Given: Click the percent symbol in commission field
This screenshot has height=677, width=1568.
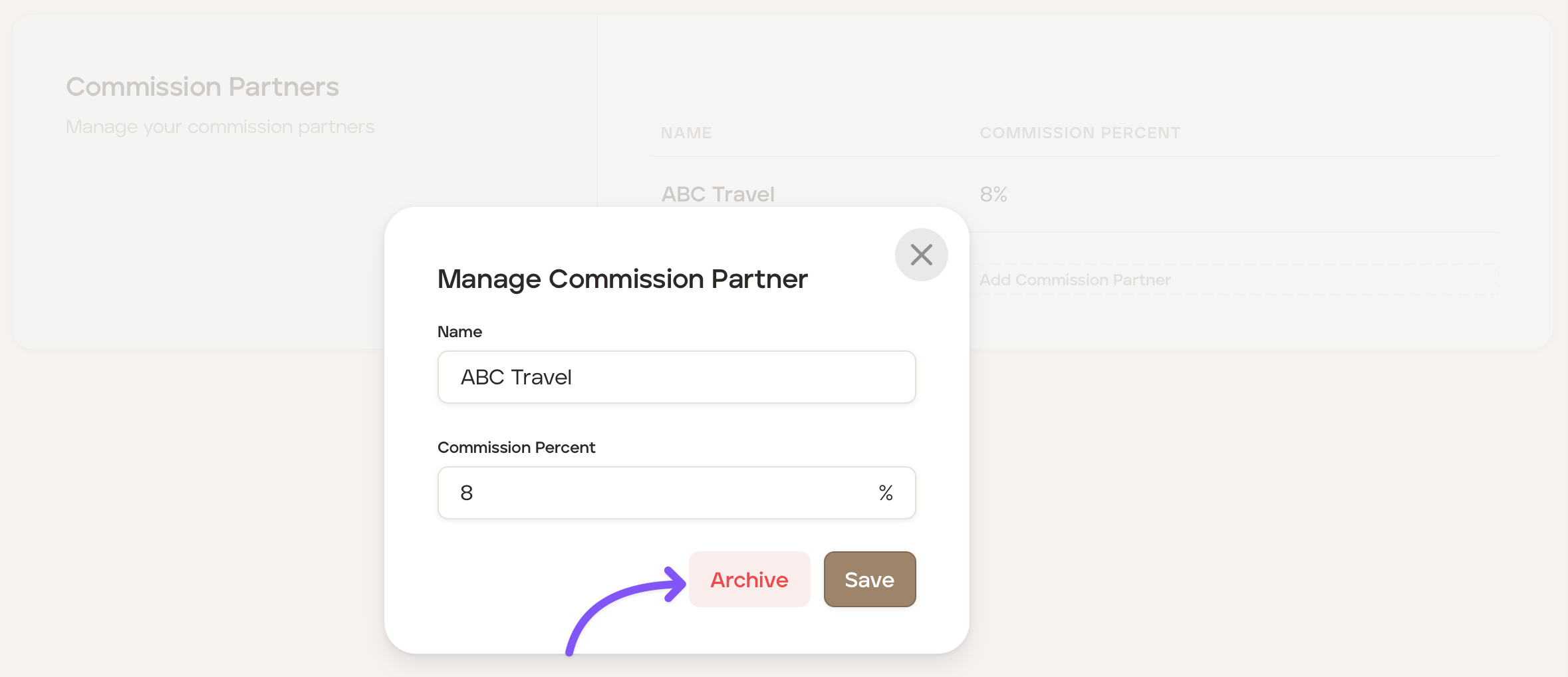Looking at the screenshot, I should pyautogui.click(x=885, y=493).
